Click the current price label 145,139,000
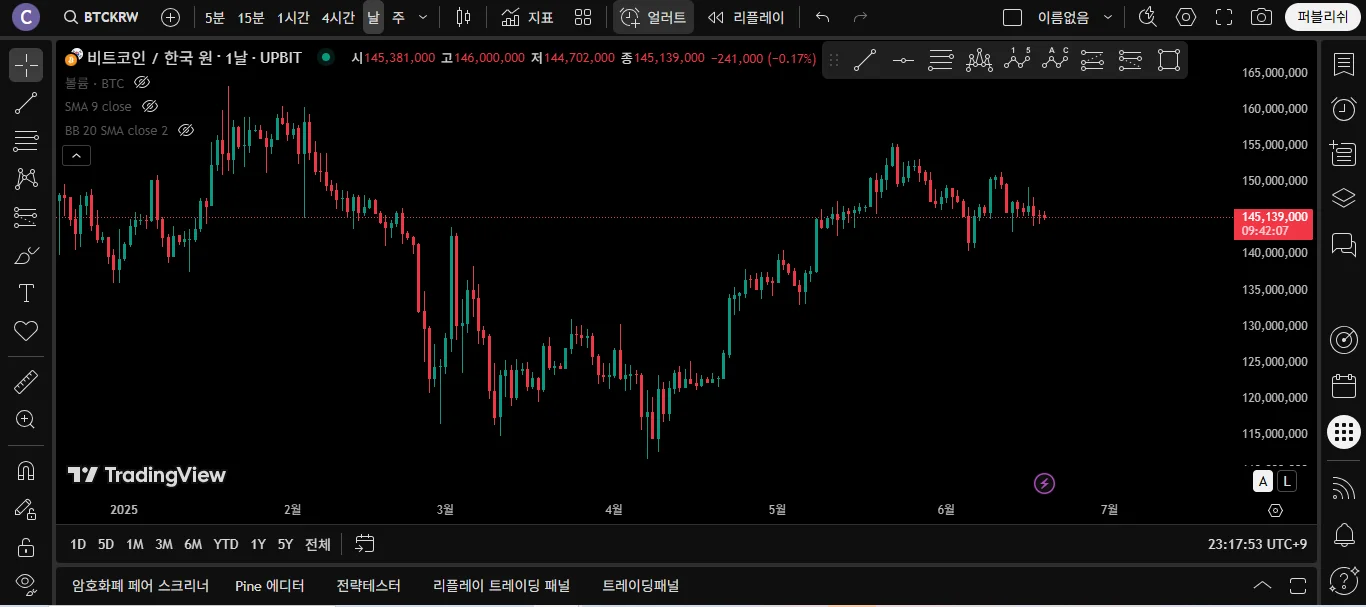This screenshot has width=1366, height=607. pyautogui.click(x=1274, y=216)
